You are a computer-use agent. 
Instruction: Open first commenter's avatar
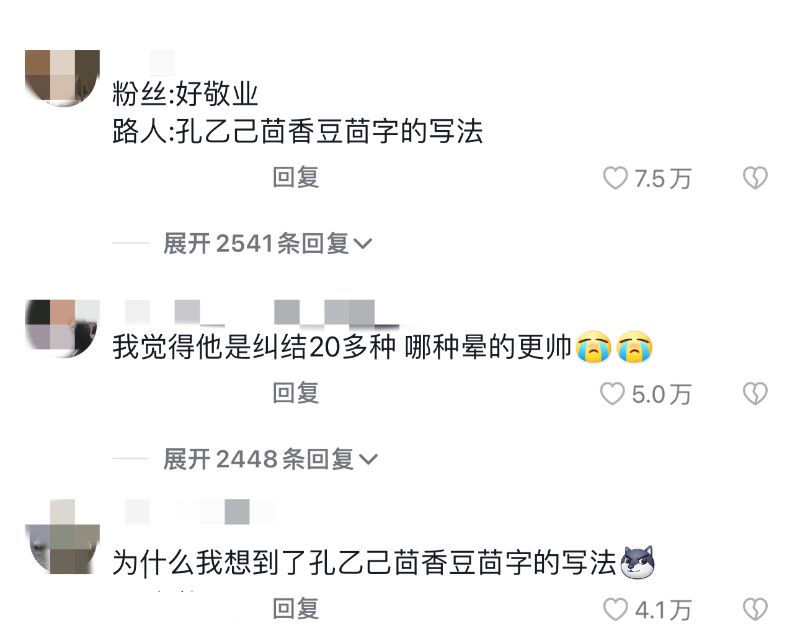pos(62,78)
